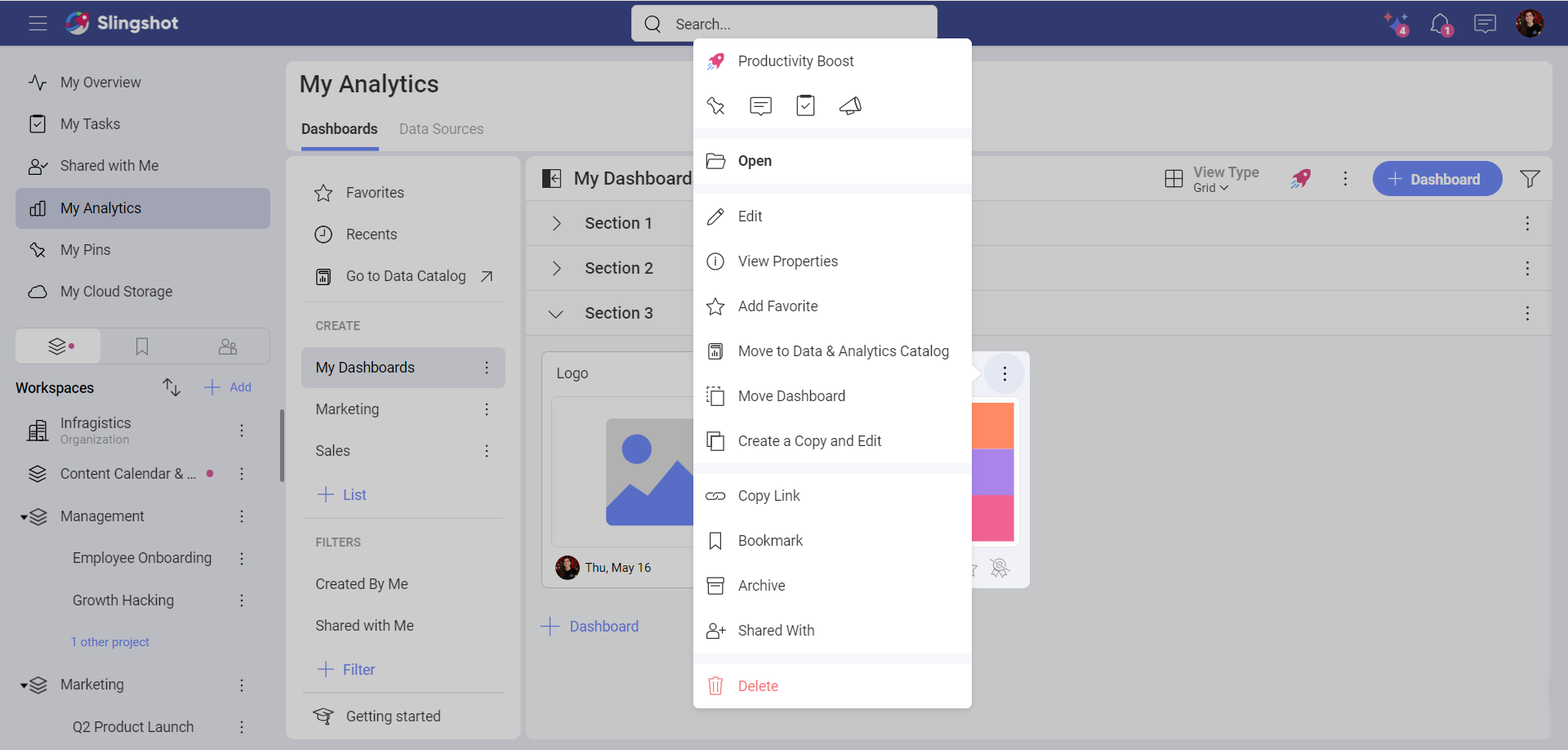This screenshot has width=1568, height=750.
Task: Open Employee Onboarding options
Action: 242,559
